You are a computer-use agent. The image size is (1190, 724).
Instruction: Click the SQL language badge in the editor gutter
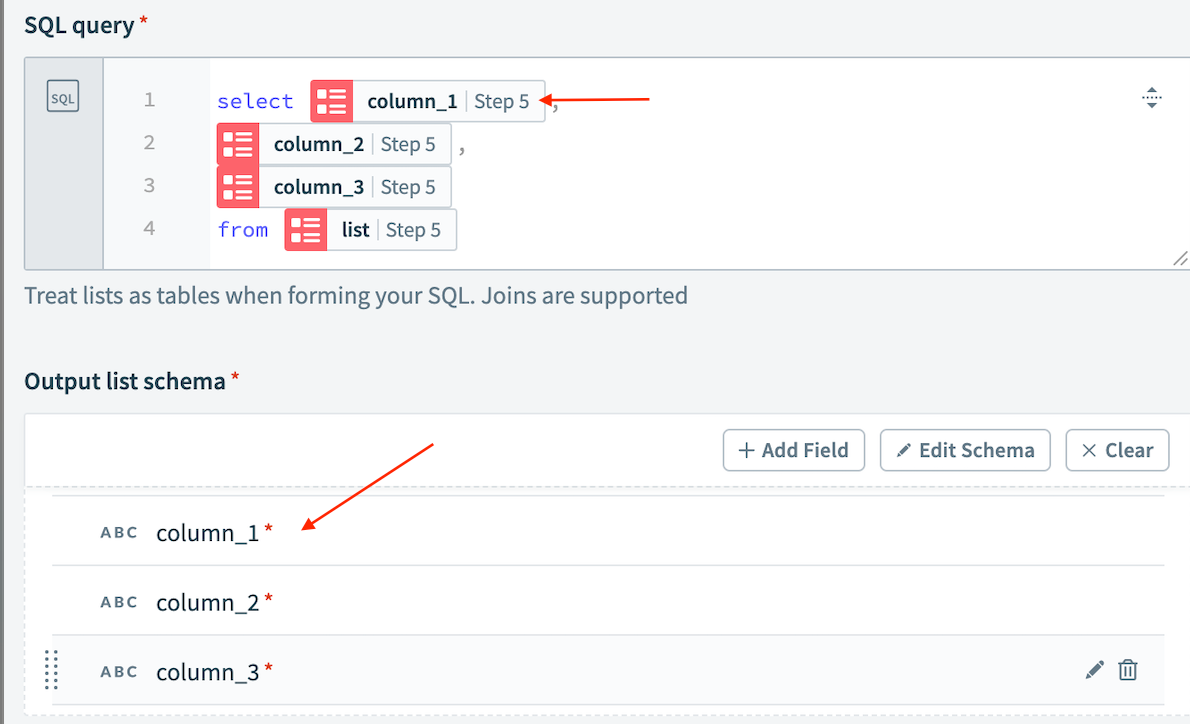point(62,95)
